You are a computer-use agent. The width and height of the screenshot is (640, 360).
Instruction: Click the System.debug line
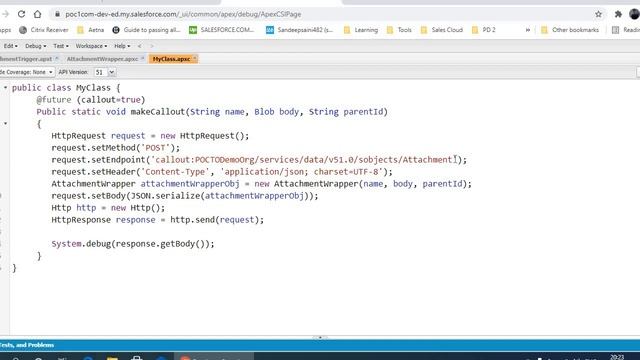coord(133,244)
